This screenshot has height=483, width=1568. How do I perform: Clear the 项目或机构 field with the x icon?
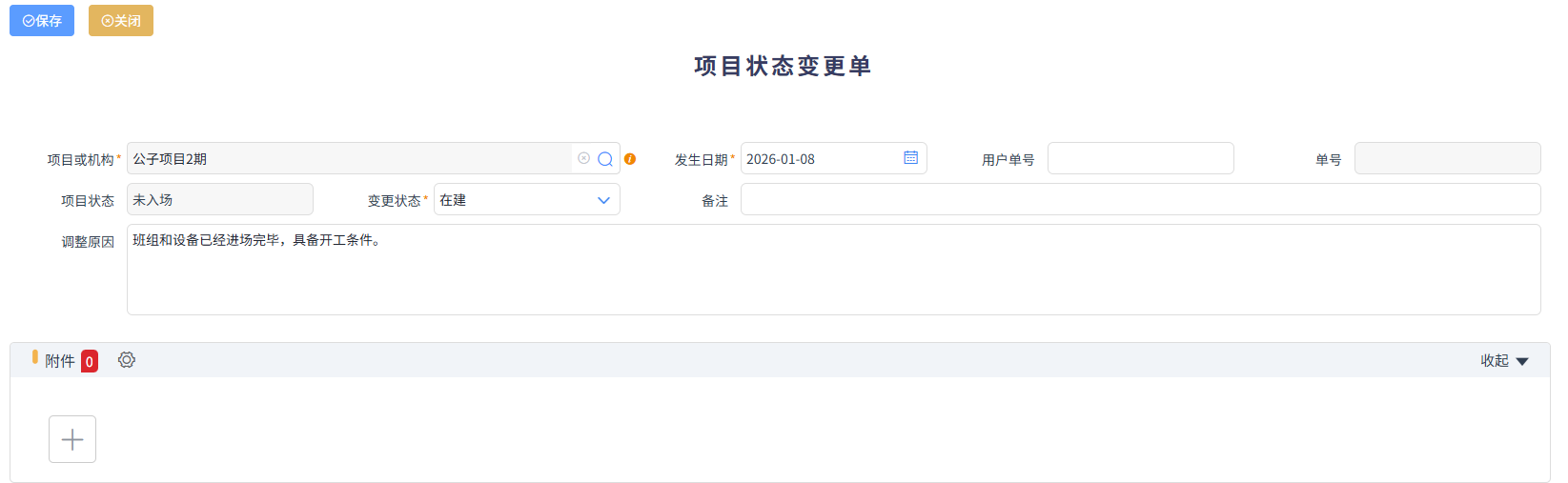(583, 158)
